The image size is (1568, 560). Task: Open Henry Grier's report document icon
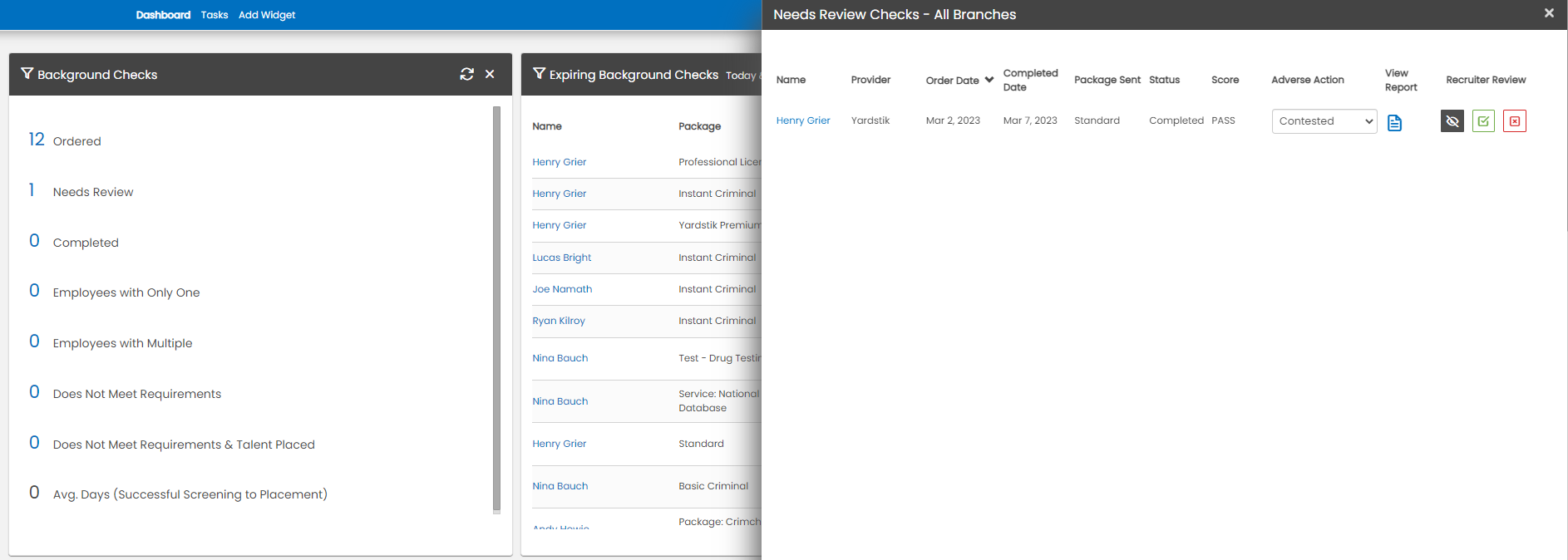click(x=1394, y=122)
